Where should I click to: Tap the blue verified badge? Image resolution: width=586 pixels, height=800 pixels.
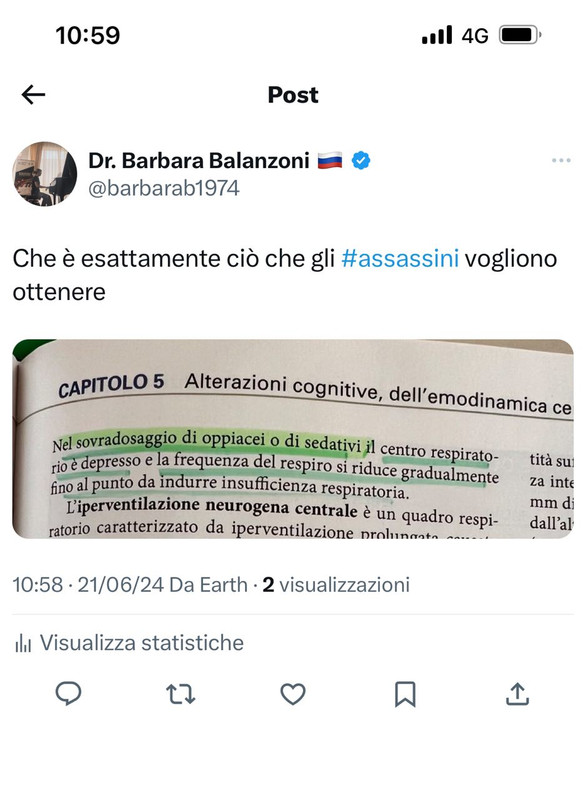coord(361,161)
